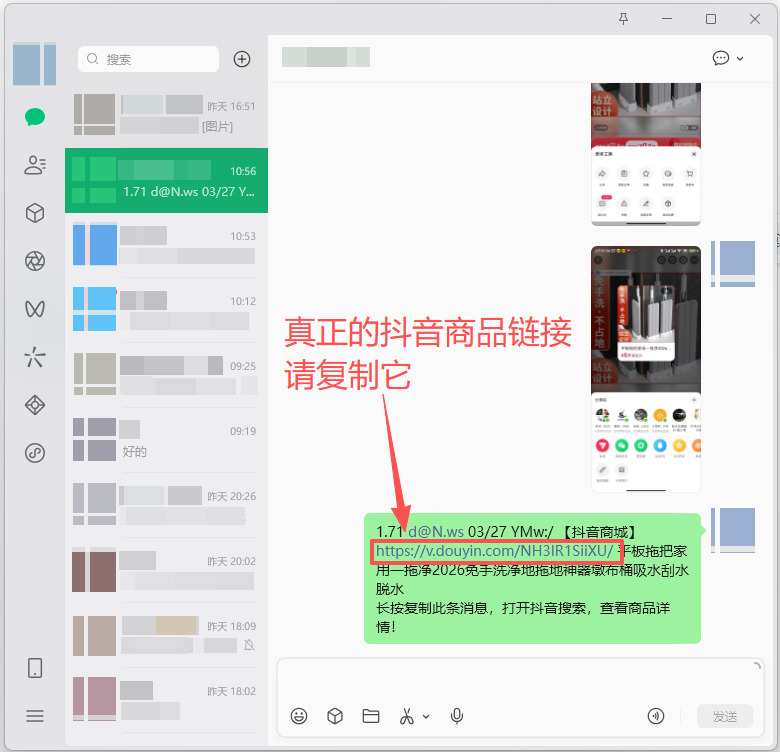Toggle the pin window on top icon
The width and height of the screenshot is (780, 752).
tap(623, 19)
